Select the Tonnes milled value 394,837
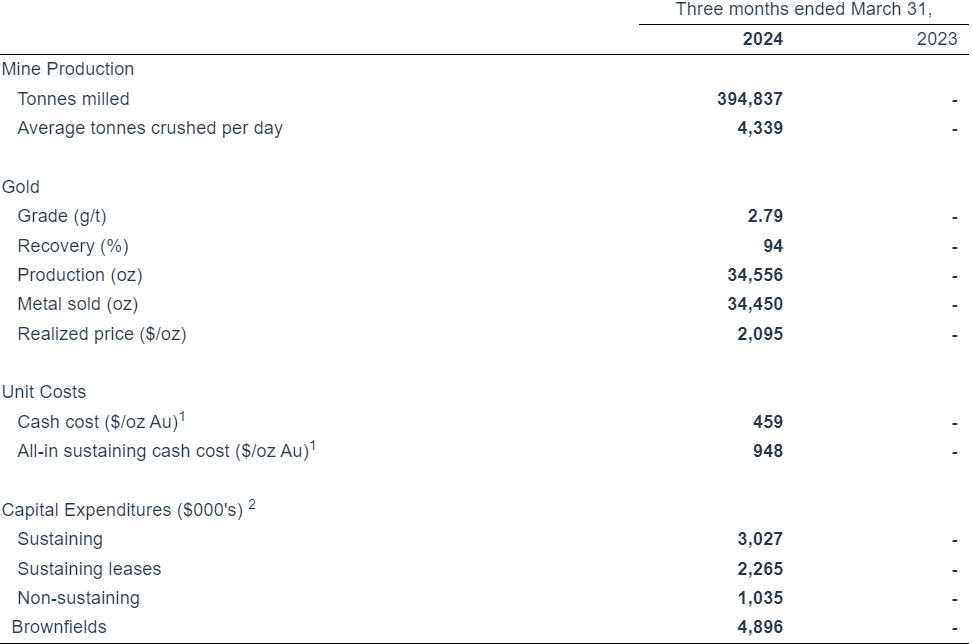The width and height of the screenshot is (972, 644). pos(750,99)
